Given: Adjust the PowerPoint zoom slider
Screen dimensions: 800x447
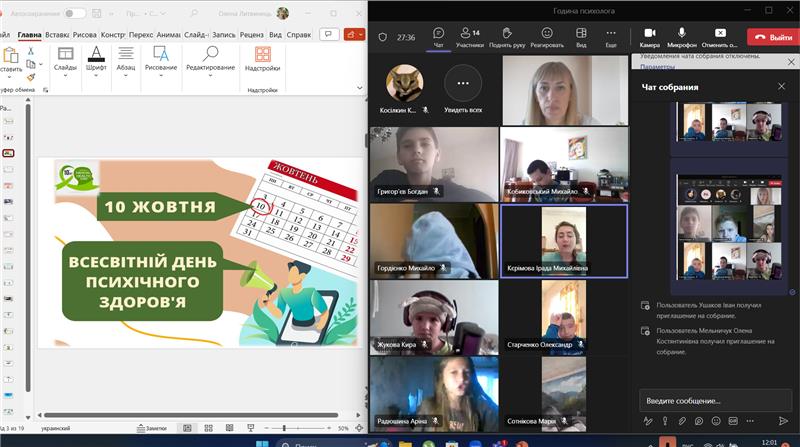Looking at the screenshot, I should tap(285, 428).
